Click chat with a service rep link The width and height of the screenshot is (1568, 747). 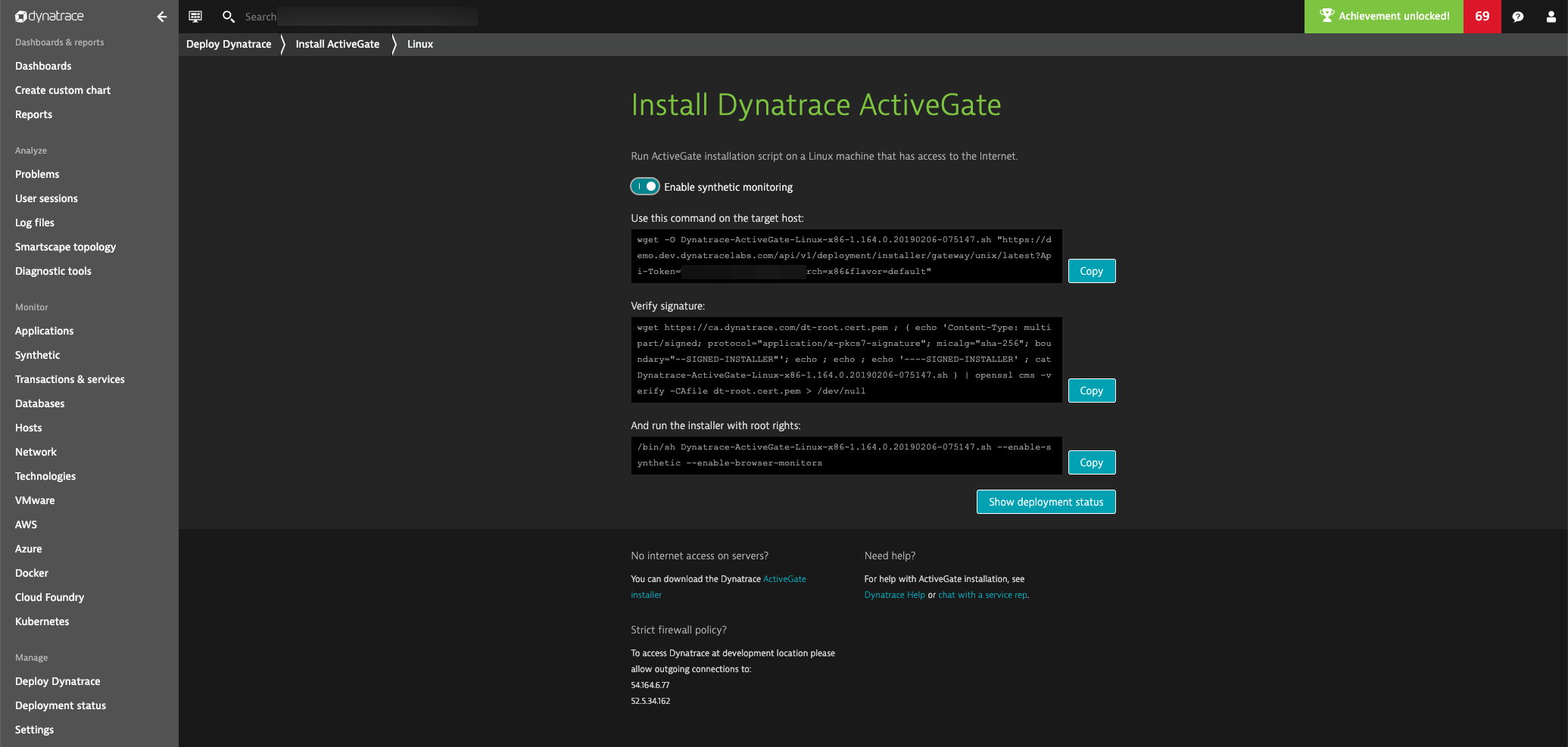(982, 595)
